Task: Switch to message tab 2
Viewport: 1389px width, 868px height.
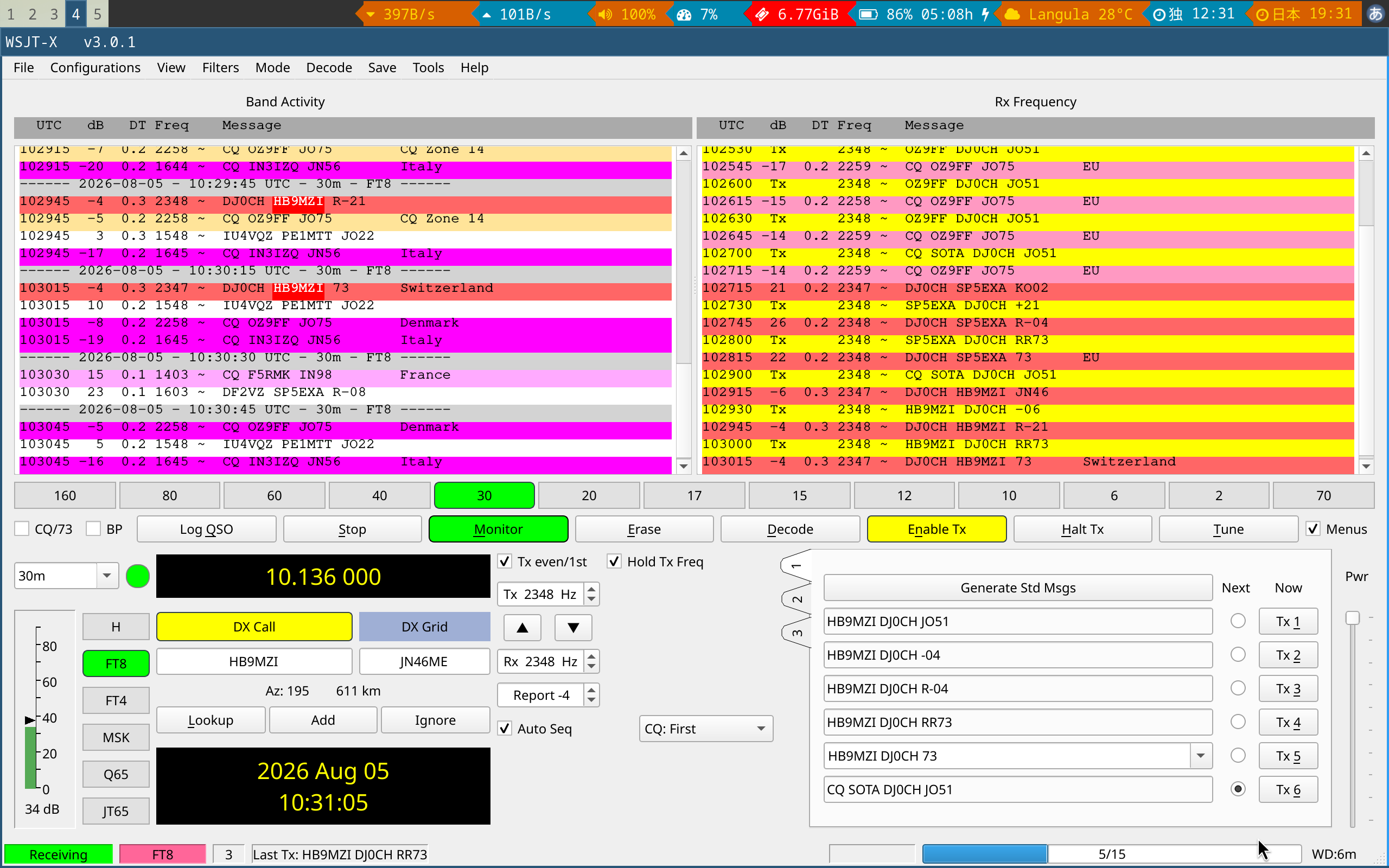Action: click(797, 599)
